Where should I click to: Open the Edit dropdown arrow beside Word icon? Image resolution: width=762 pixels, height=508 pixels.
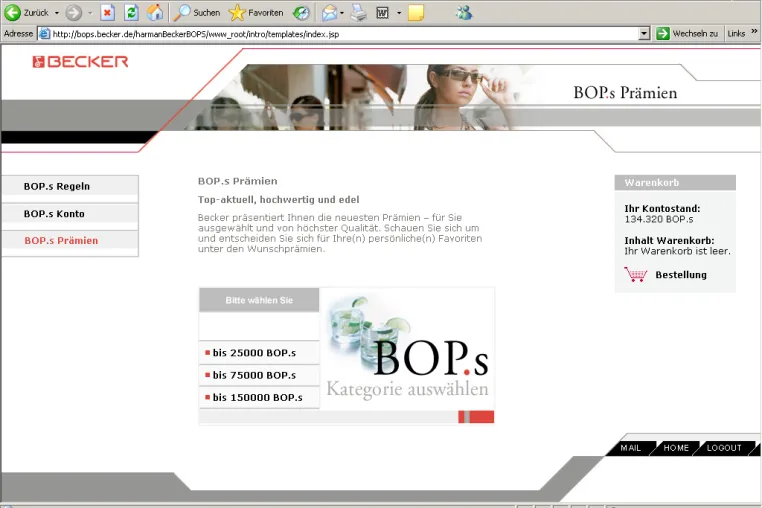coord(399,13)
